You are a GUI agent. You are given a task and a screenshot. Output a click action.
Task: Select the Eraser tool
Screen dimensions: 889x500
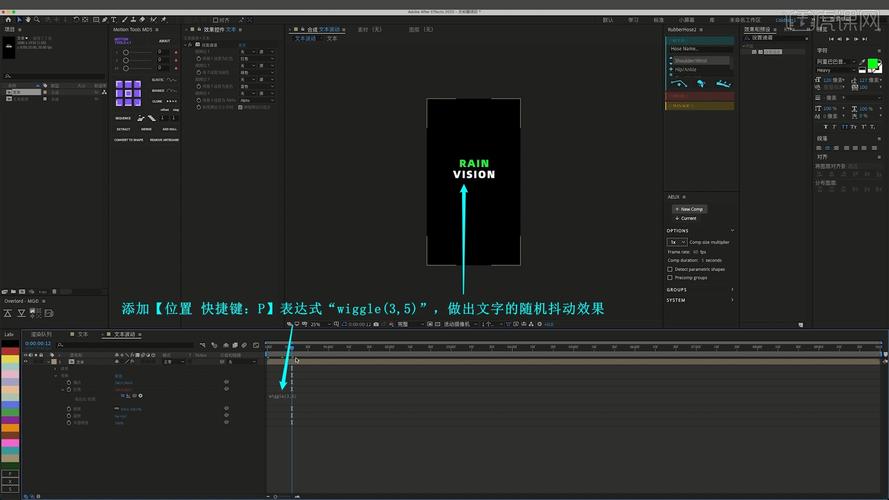142,20
